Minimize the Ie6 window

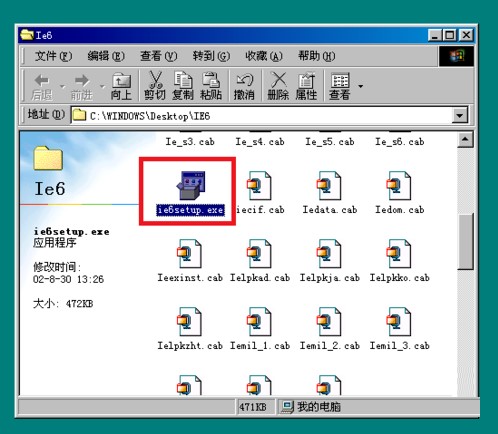(x=435, y=35)
